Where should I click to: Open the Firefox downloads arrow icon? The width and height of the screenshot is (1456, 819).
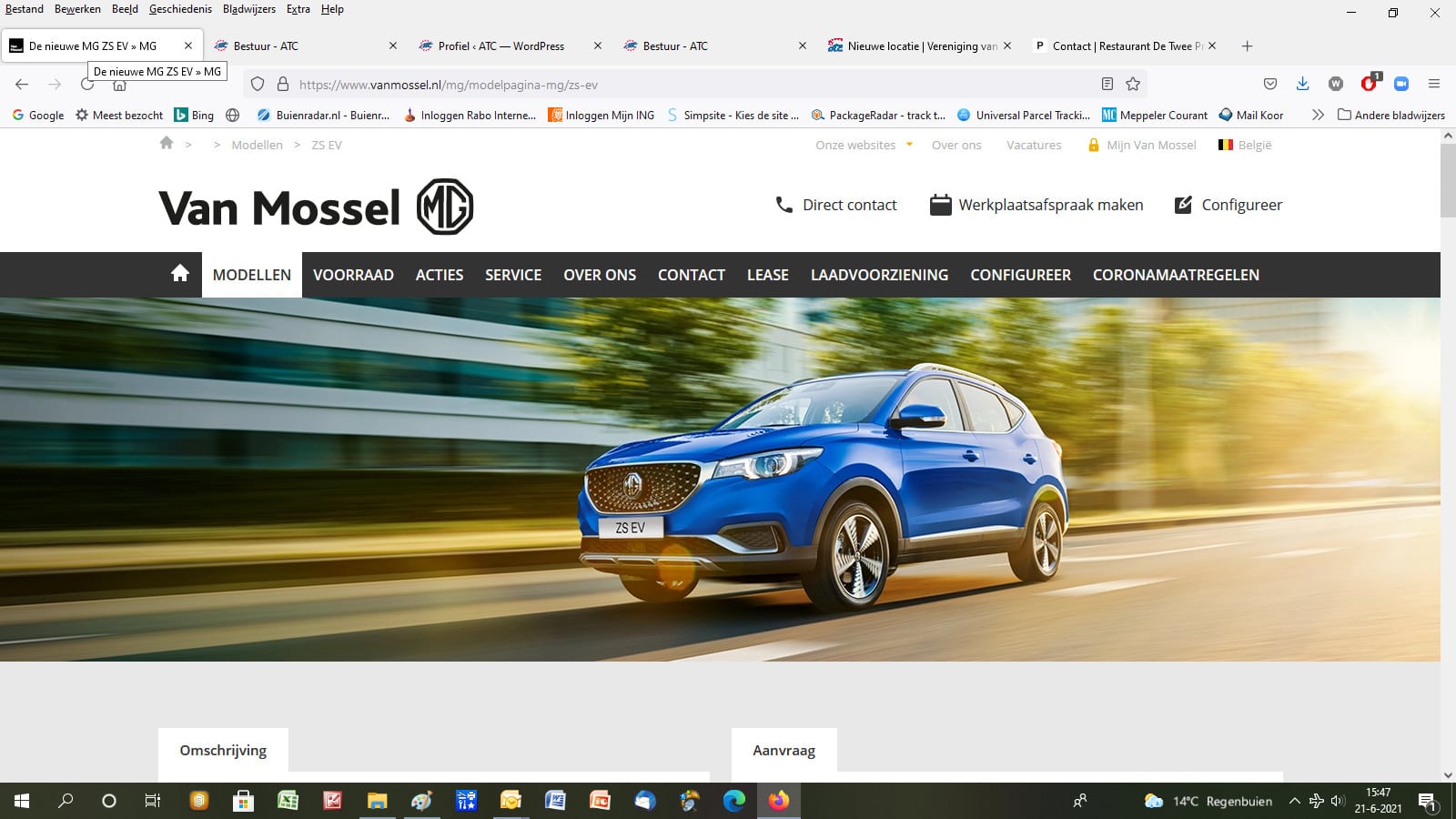(x=1303, y=84)
